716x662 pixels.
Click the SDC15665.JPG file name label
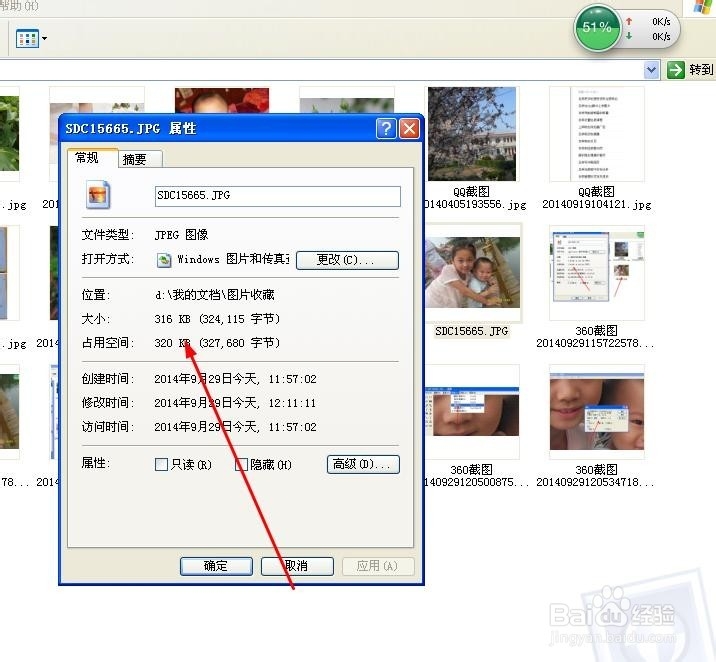472,331
